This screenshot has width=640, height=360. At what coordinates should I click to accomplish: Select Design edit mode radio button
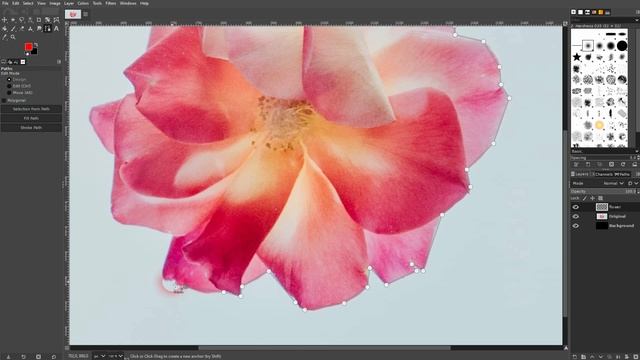tap(9, 80)
